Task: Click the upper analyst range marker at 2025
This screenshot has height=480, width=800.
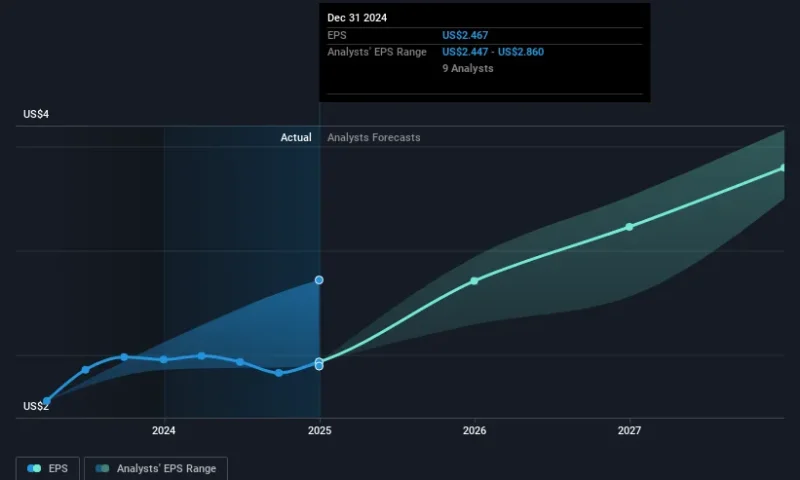Action: (319, 280)
